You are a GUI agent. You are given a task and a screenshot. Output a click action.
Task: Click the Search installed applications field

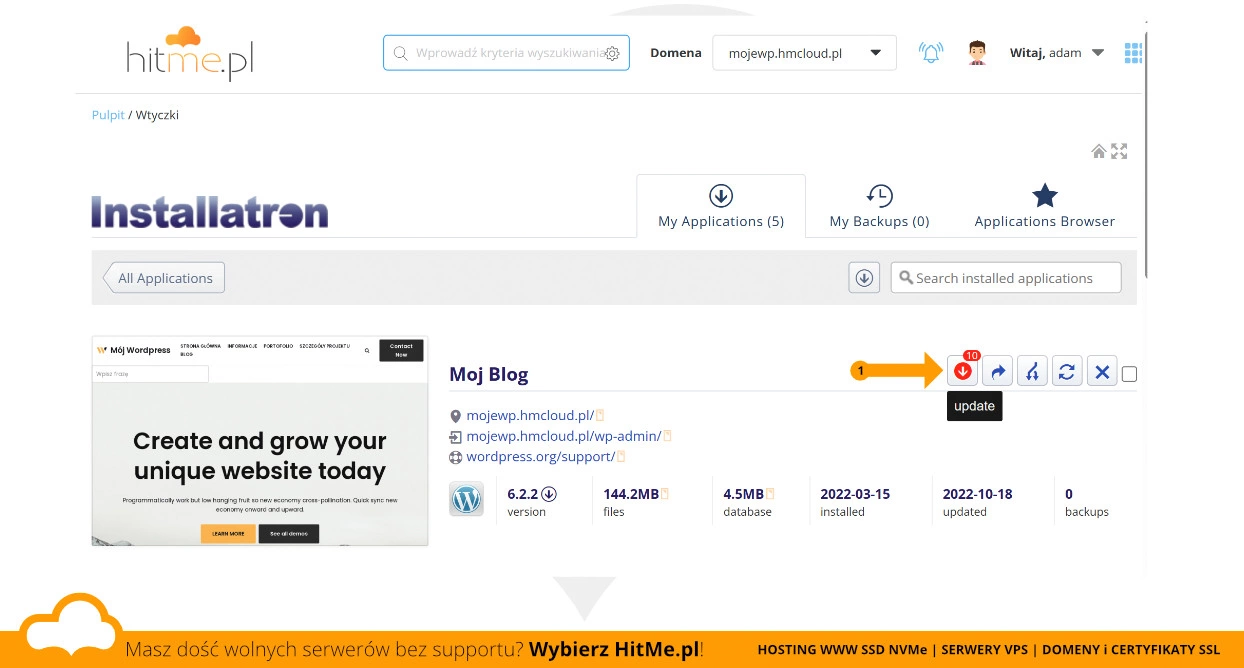(1006, 278)
